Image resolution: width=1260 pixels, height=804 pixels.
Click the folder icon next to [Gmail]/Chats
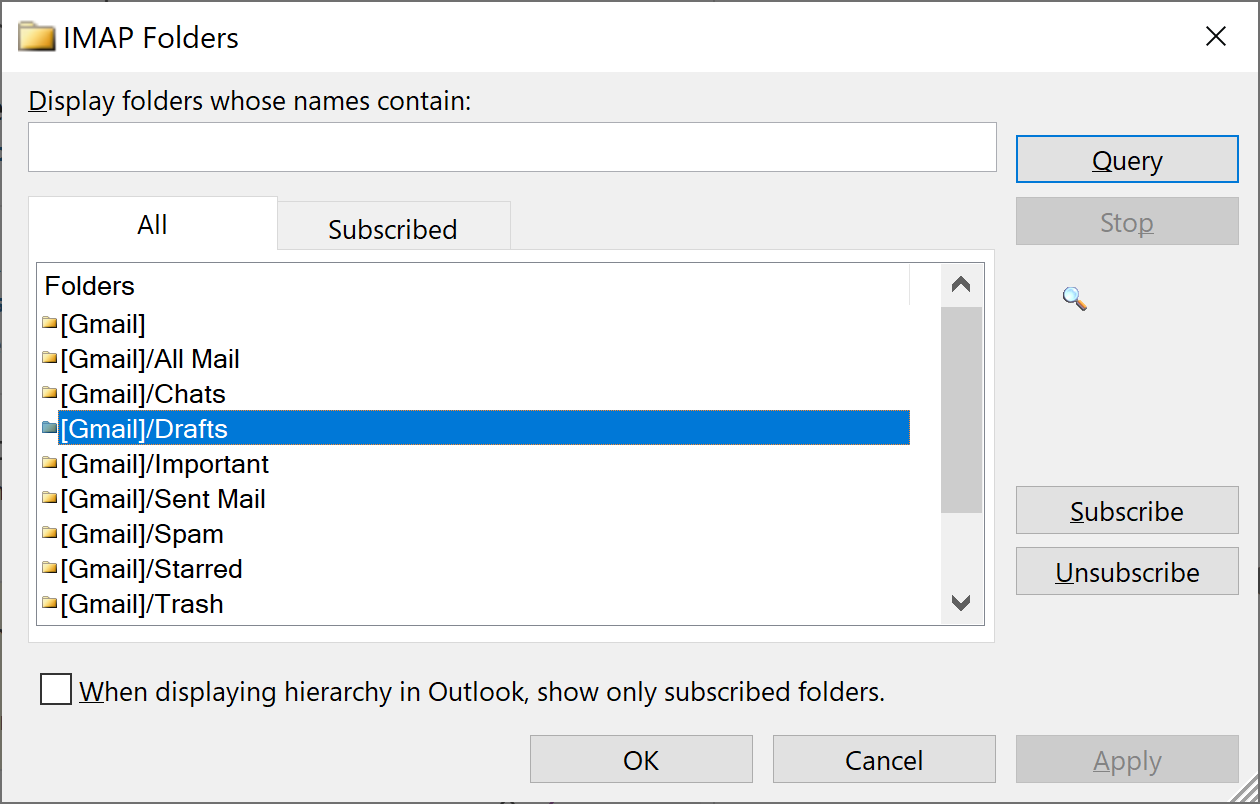tap(50, 394)
